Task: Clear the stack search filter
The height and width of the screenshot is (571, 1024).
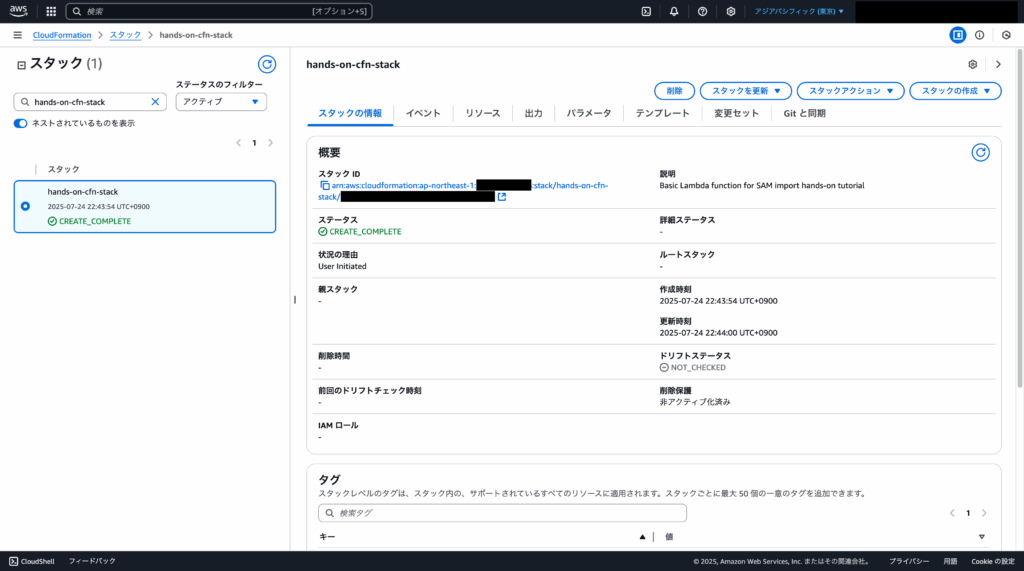Action: tap(155, 102)
